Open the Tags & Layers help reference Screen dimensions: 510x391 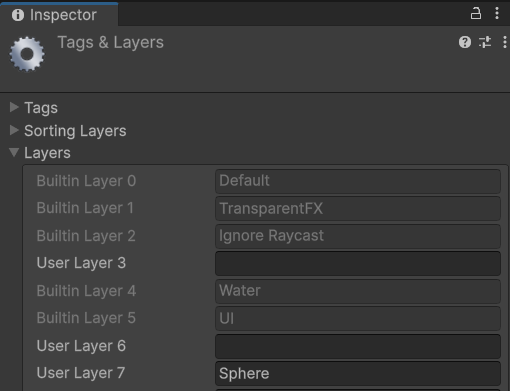coord(465,42)
